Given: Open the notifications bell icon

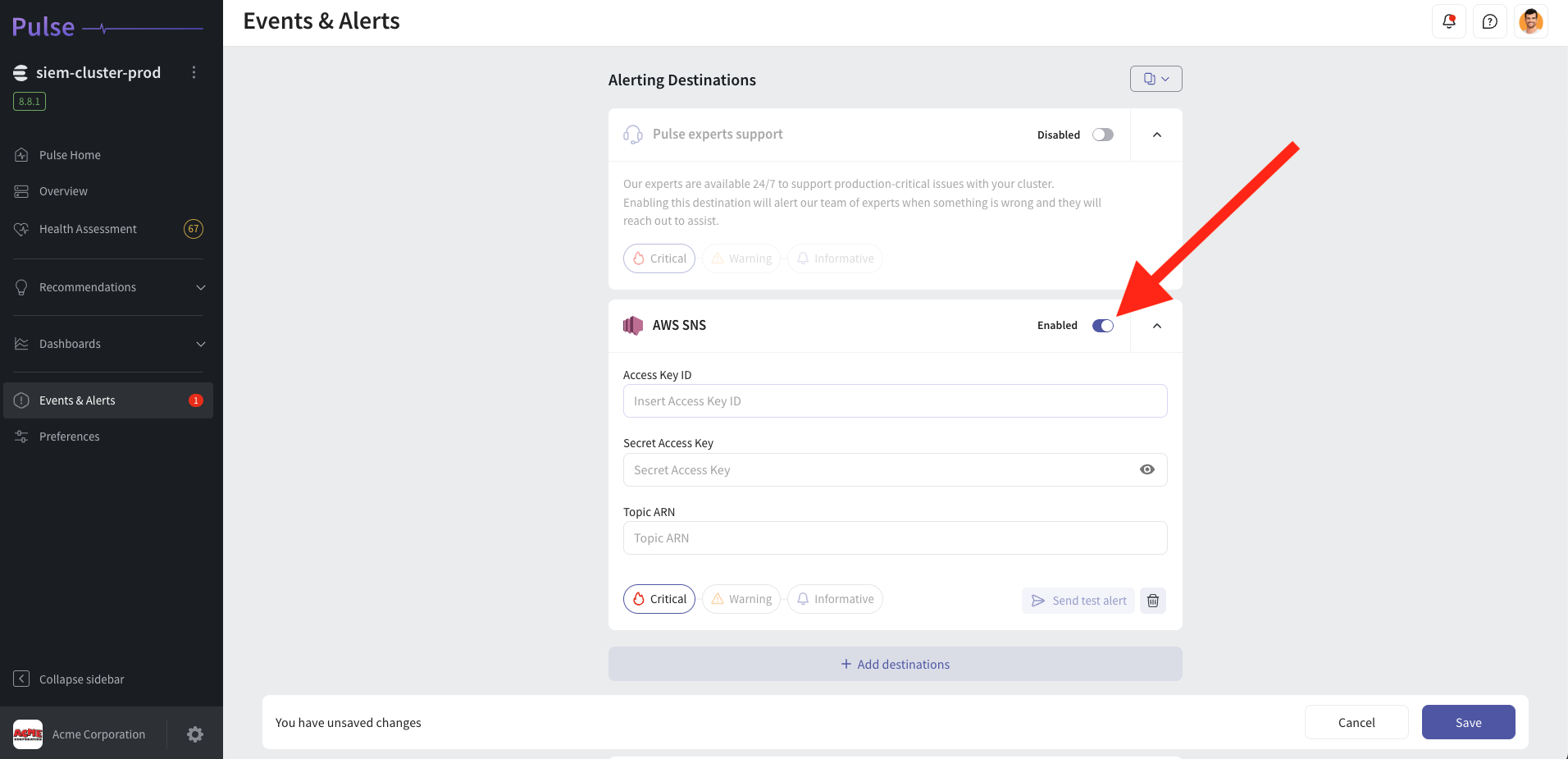Looking at the screenshot, I should [x=1448, y=21].
